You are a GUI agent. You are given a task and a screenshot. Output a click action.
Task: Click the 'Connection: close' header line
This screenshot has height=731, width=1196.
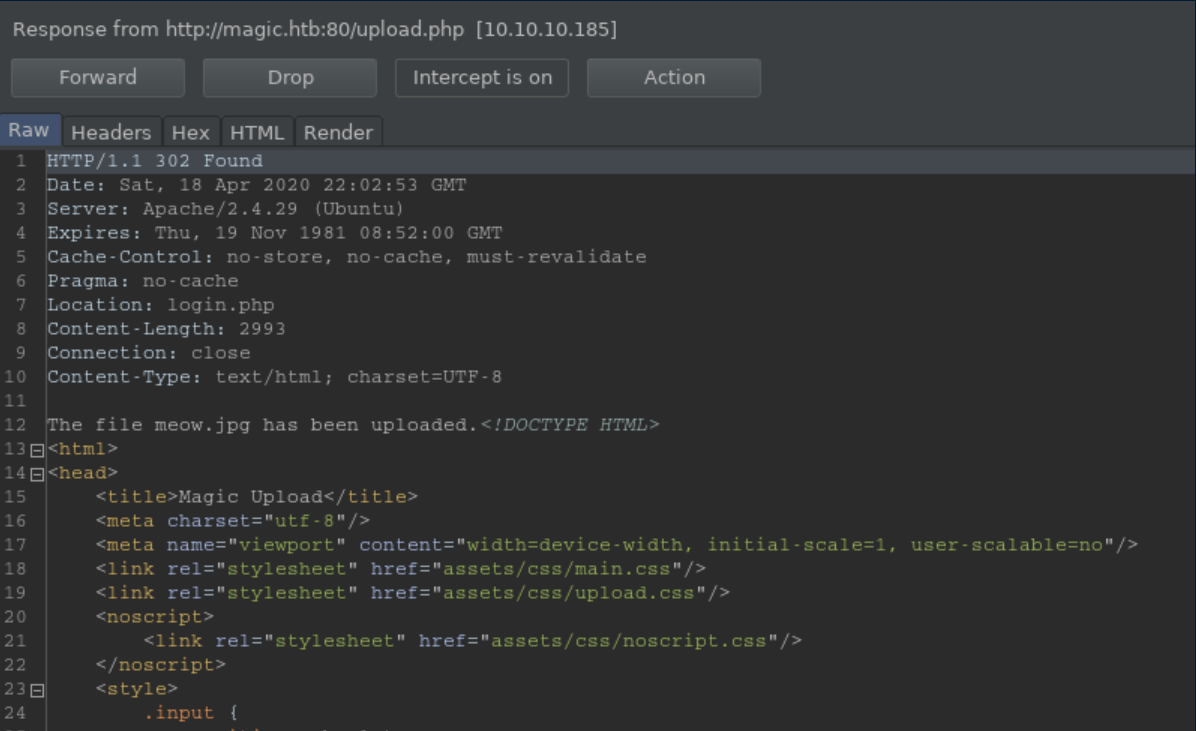coord(148,353)
